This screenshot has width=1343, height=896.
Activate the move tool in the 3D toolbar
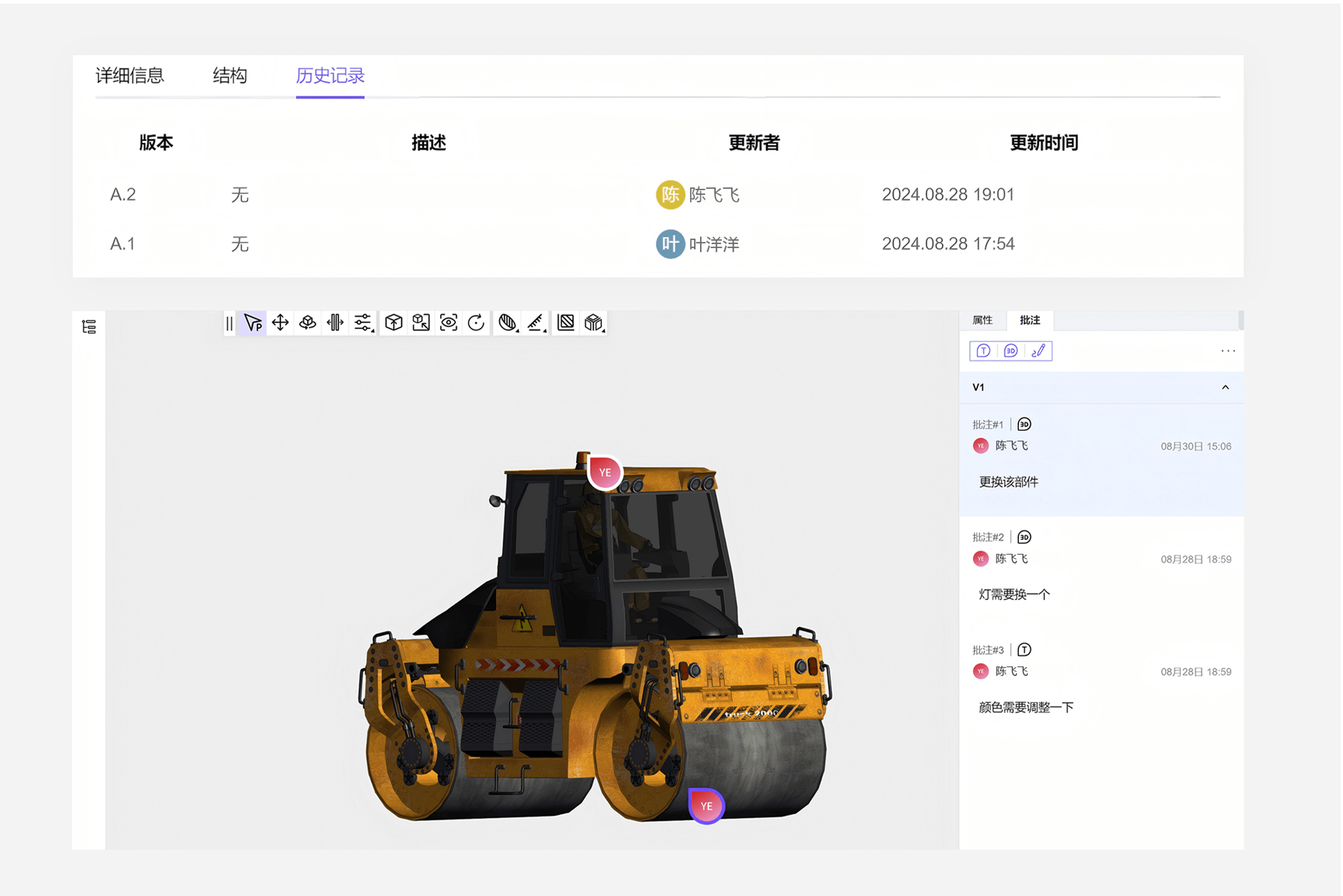tap(280, 323)
